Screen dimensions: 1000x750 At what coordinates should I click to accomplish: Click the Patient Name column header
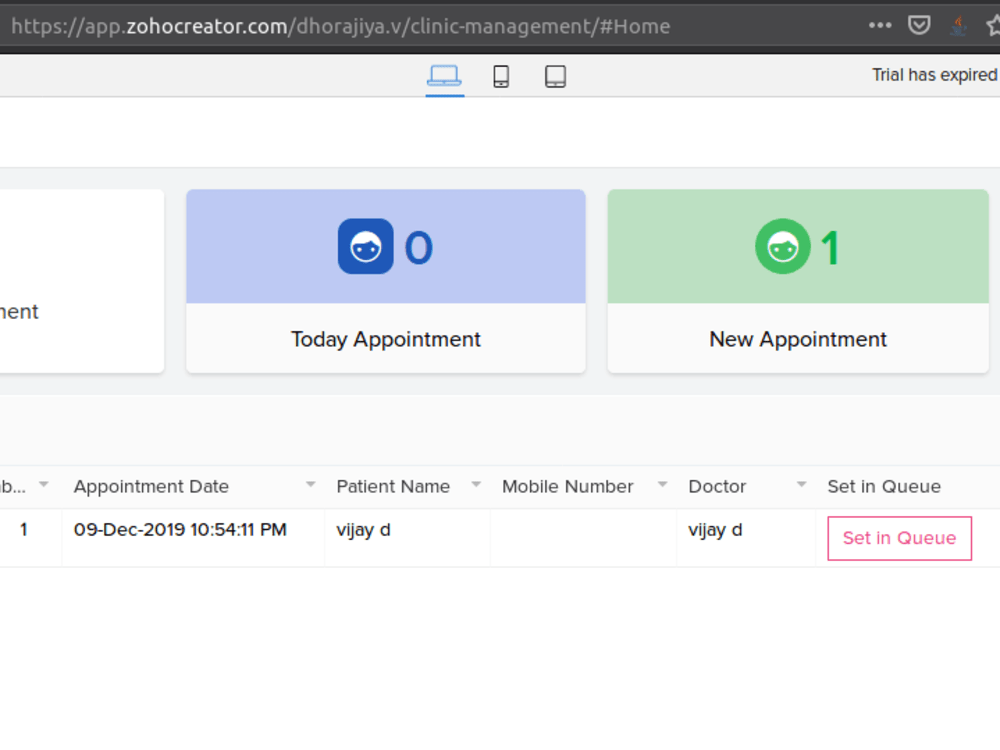point(393,487)
